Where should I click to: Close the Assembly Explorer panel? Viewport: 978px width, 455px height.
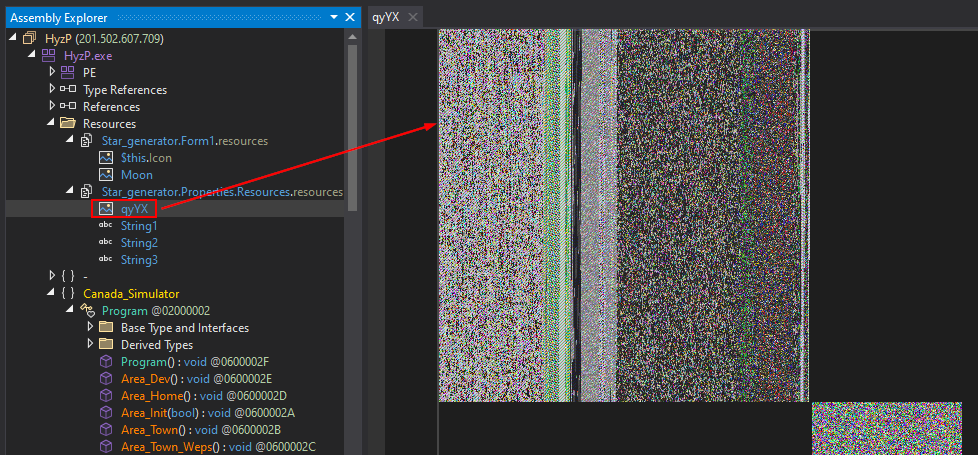[350, 17]
